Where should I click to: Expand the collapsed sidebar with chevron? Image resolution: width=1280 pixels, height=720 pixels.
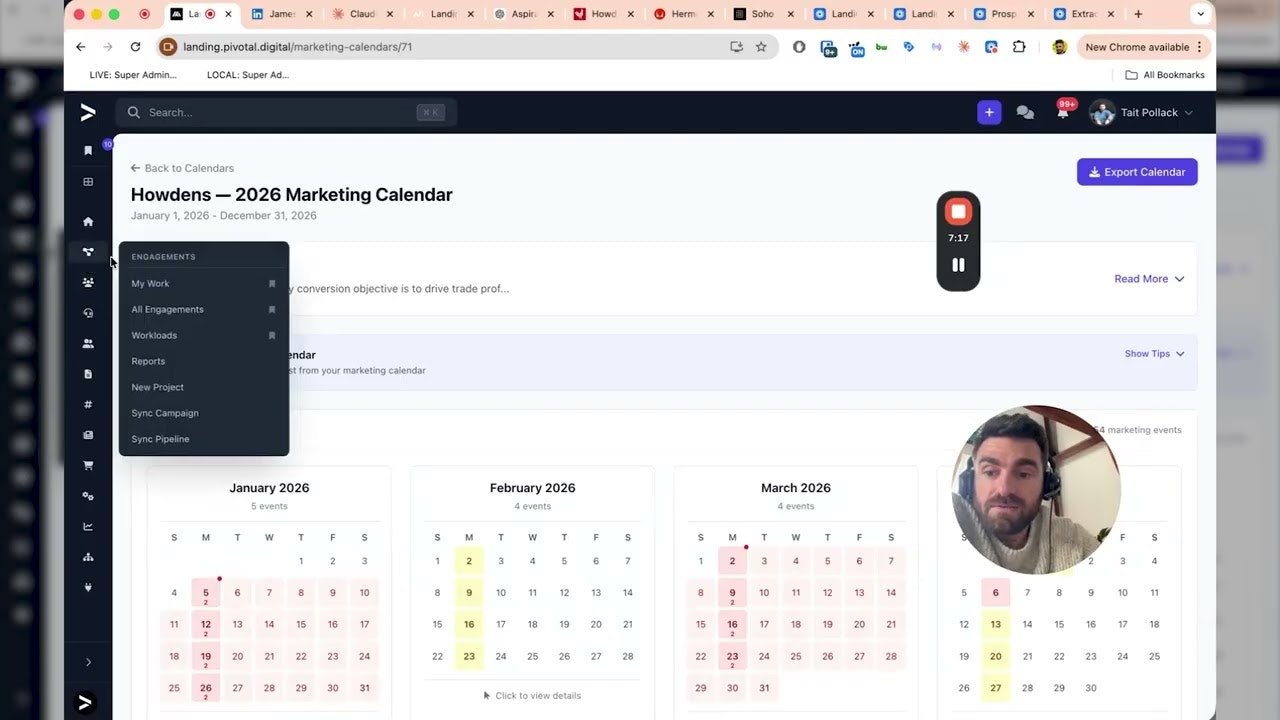pos(88,662)
